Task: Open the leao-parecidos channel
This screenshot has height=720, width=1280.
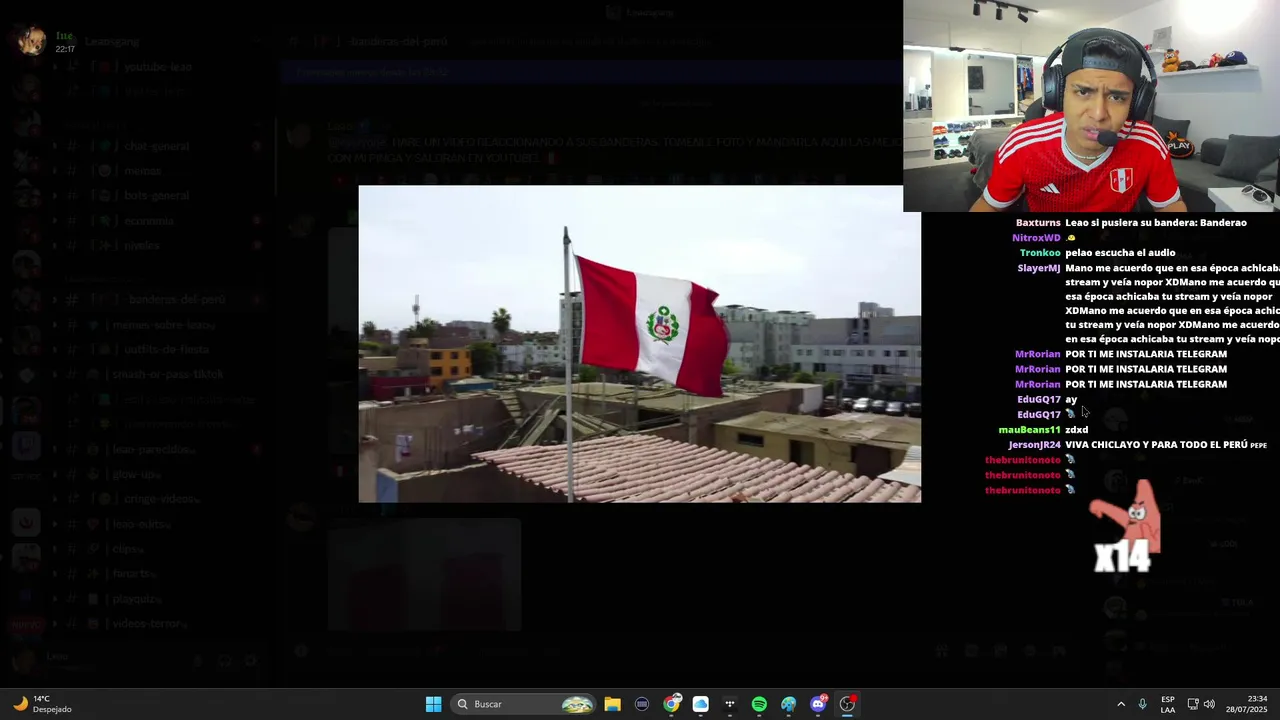Action: pos(155,449)
